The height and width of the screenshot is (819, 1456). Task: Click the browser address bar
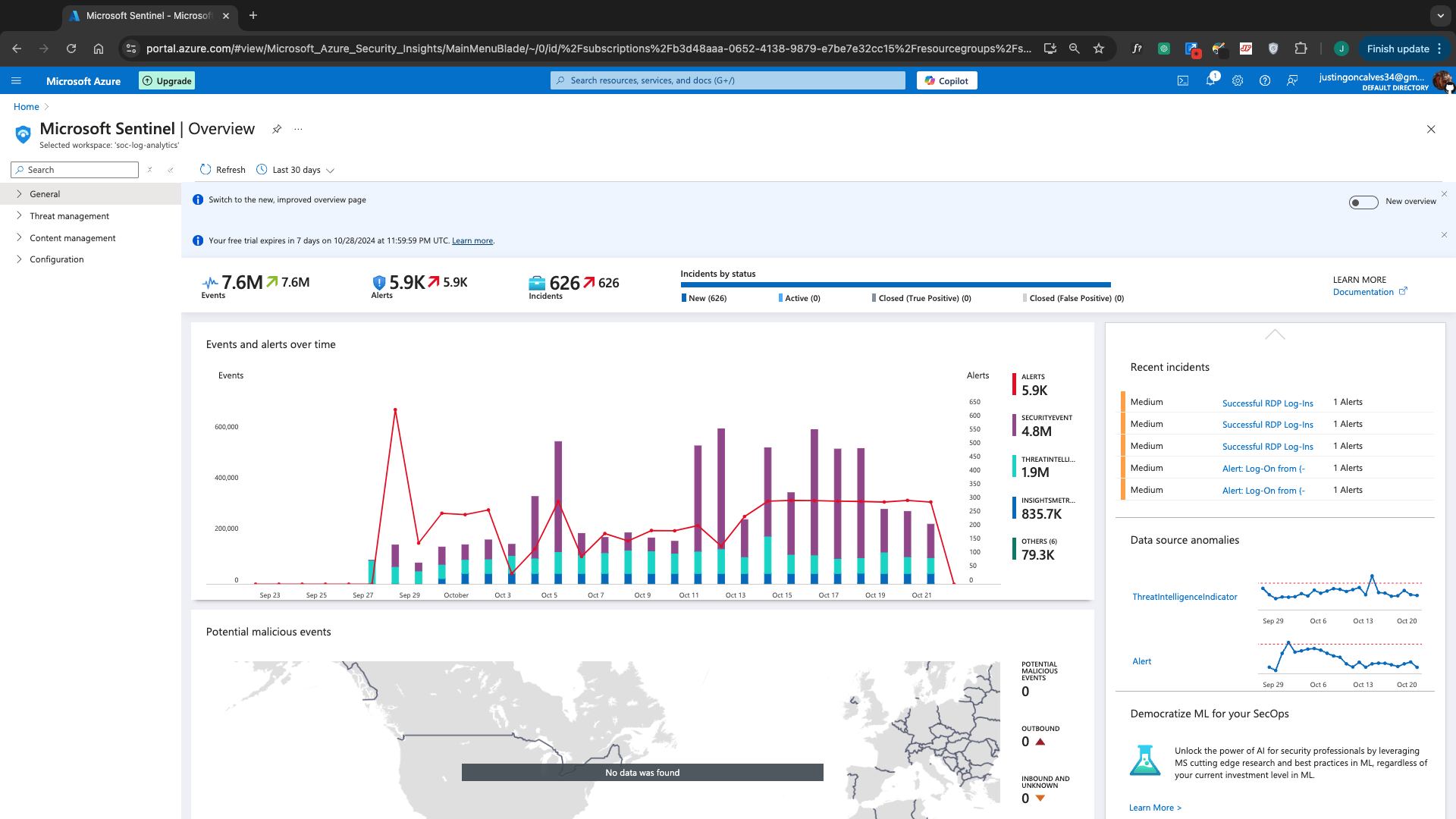click(588, 49)
